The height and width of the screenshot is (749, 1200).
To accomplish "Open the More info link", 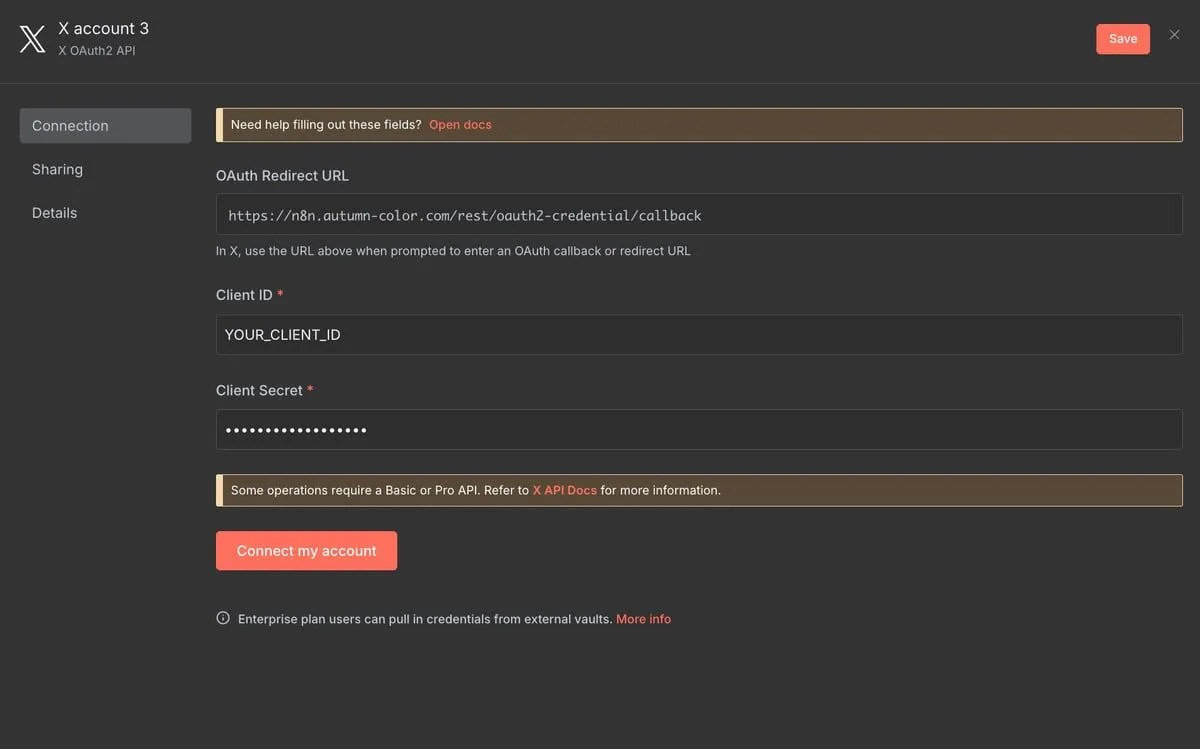I will tap(643, 619).
